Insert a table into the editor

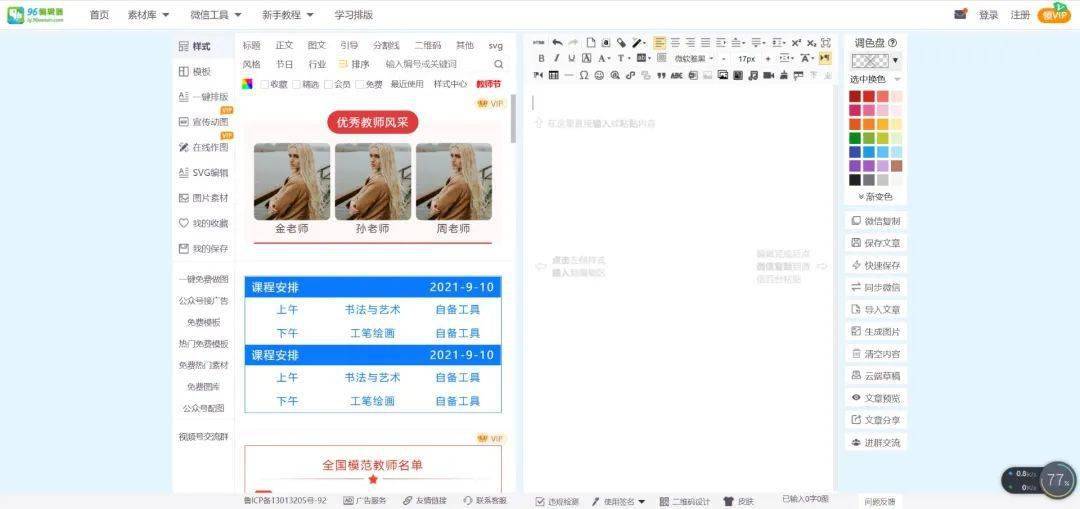tap(554, 75)
